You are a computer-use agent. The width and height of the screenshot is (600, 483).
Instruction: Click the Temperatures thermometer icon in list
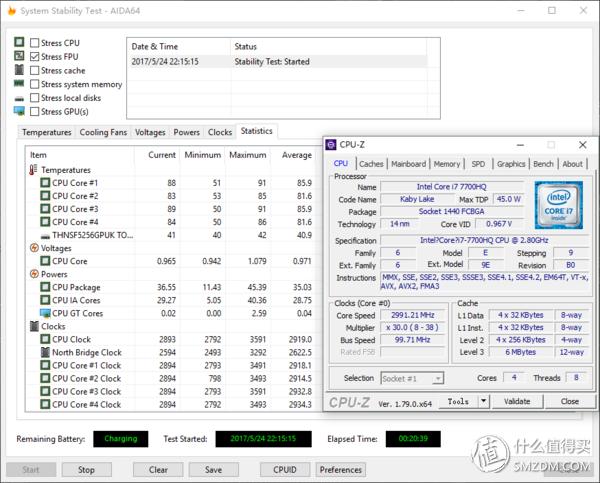(32, 170)
